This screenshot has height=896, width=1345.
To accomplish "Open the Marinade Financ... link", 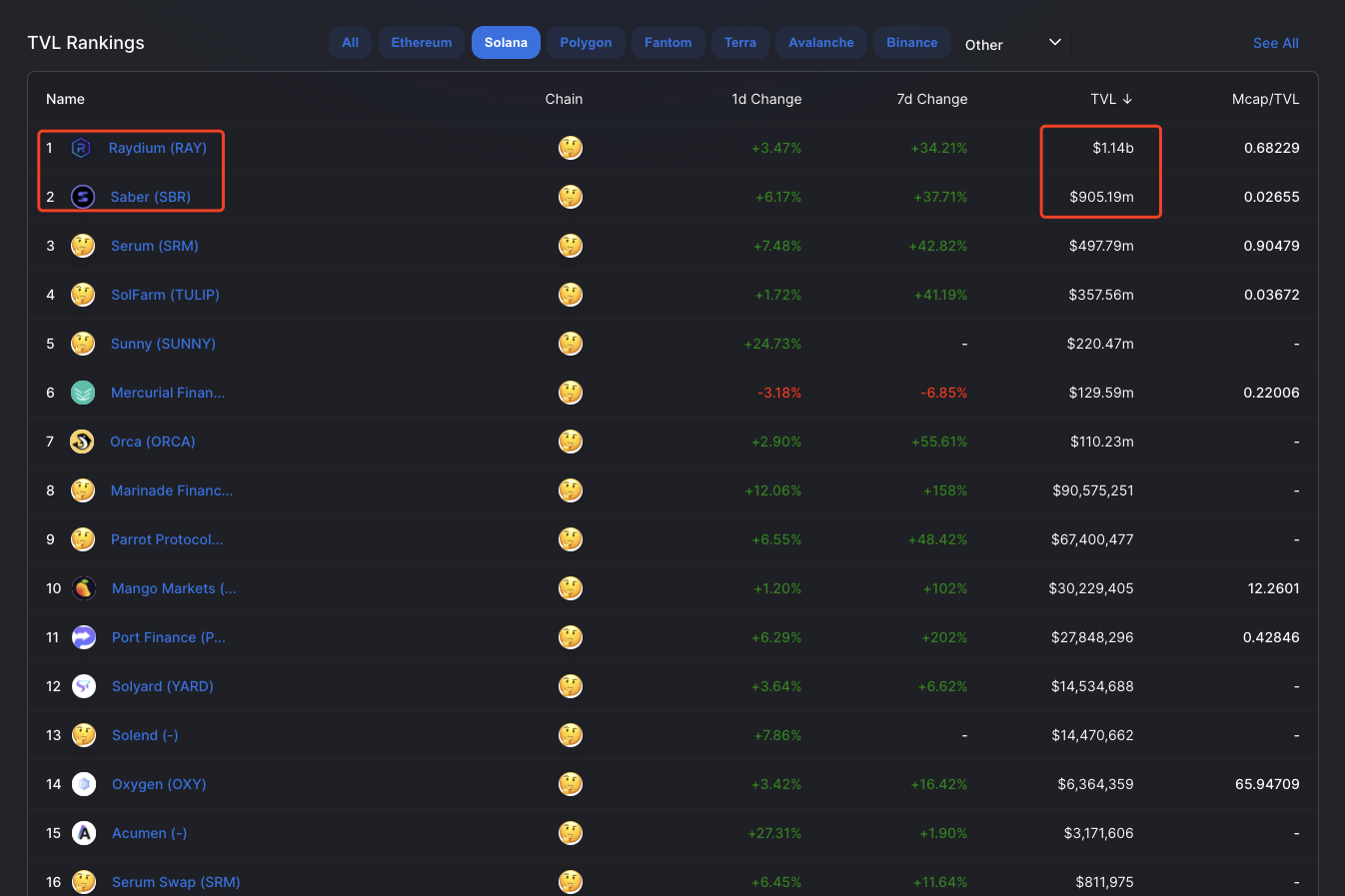I will [x=172, y=490].
